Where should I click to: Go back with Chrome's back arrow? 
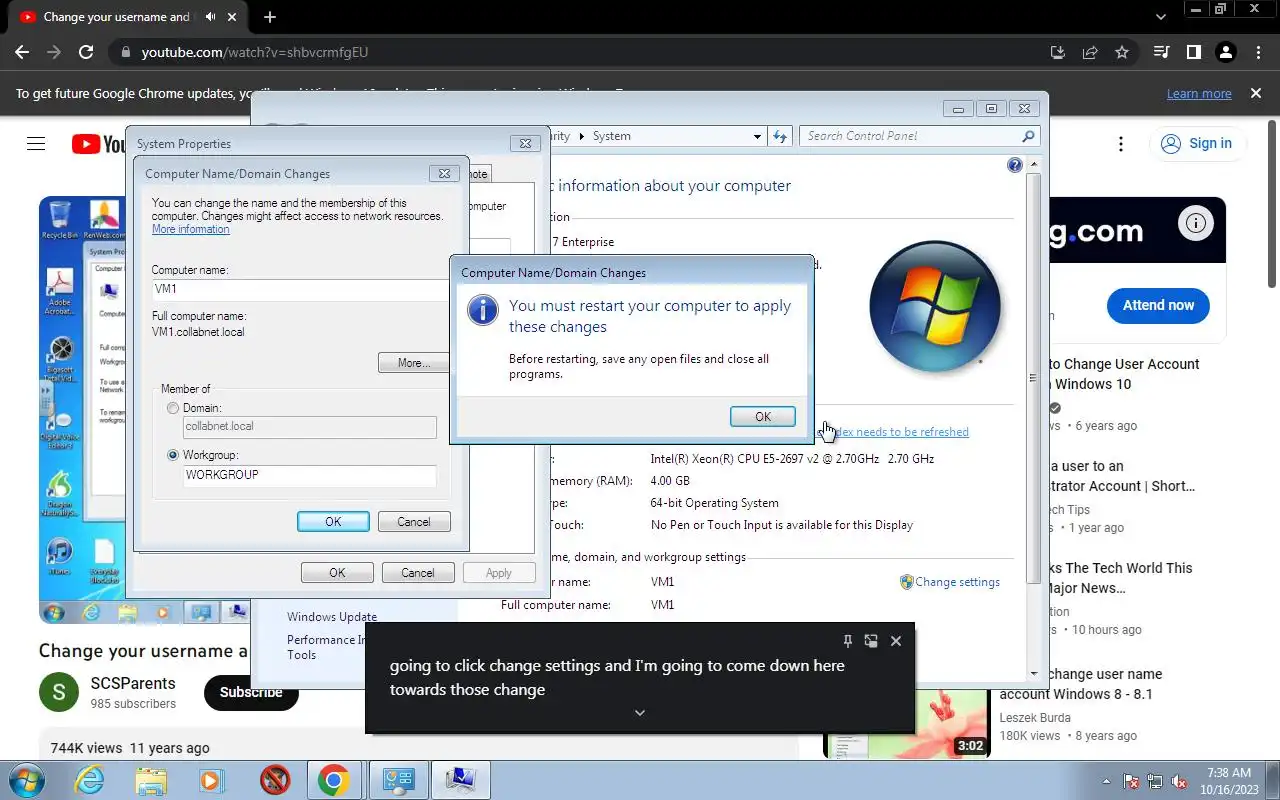point(22,52)
